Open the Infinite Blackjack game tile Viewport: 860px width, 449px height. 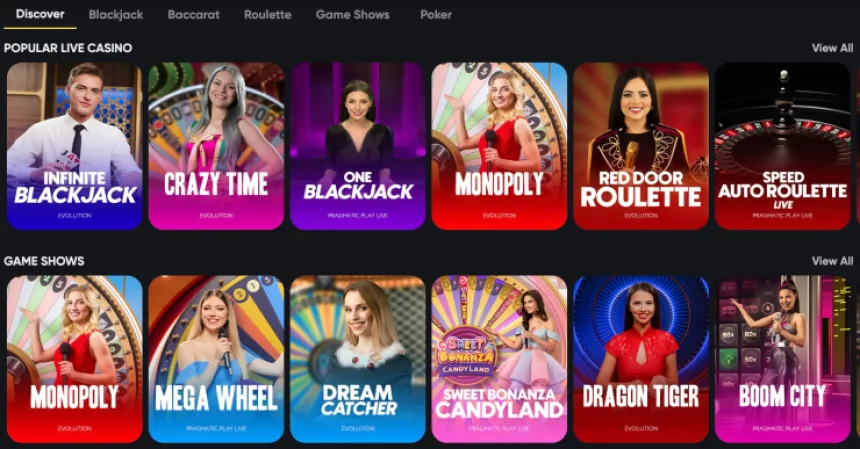tap(75, 146)
